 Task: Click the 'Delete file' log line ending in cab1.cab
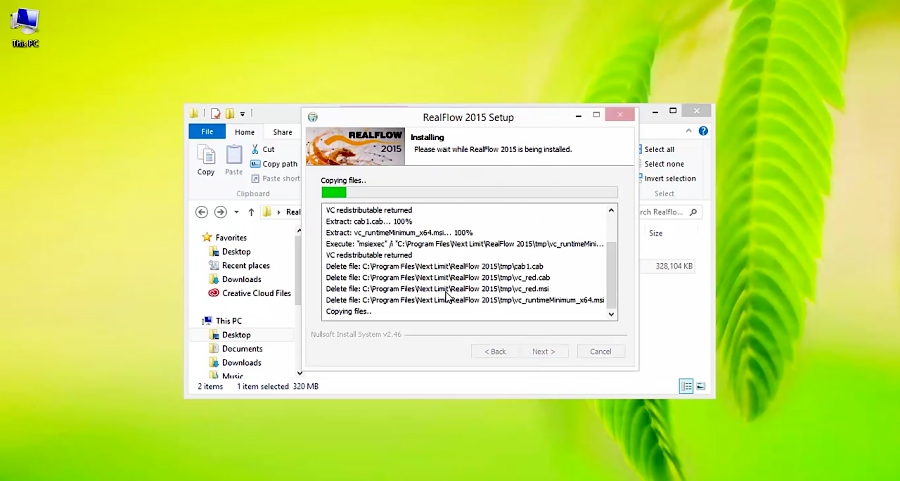click(x=435, y=266)
